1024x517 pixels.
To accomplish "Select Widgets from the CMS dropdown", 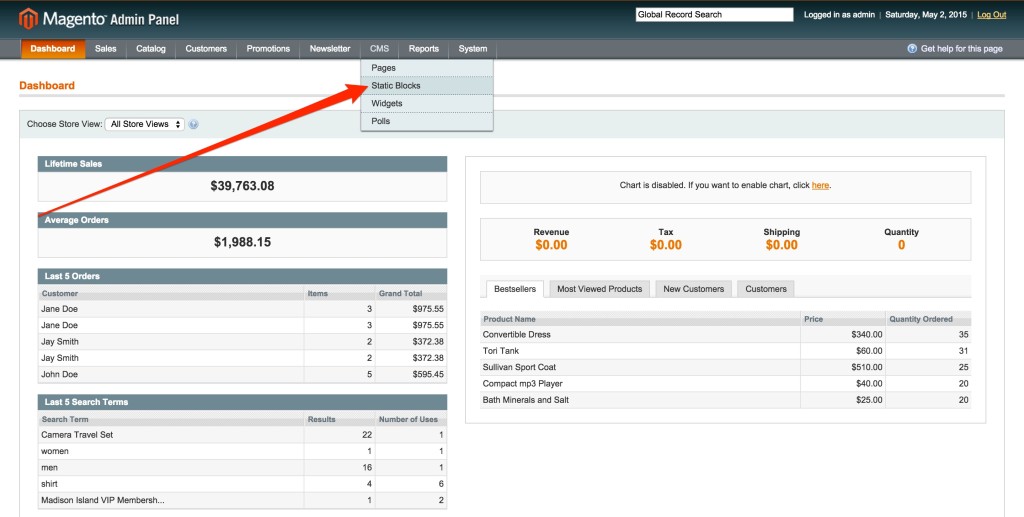I will (427, 103).
